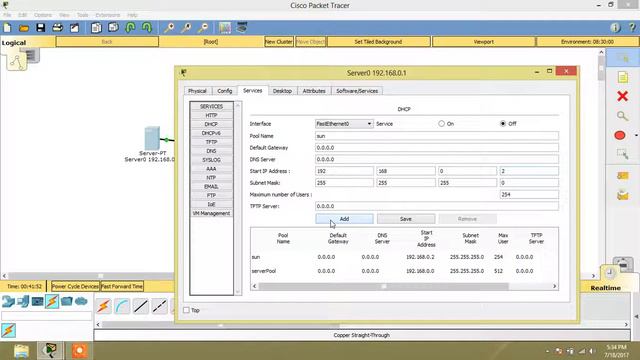
Task: Click the Redo green arrow icon
Action: coord(147,28)
